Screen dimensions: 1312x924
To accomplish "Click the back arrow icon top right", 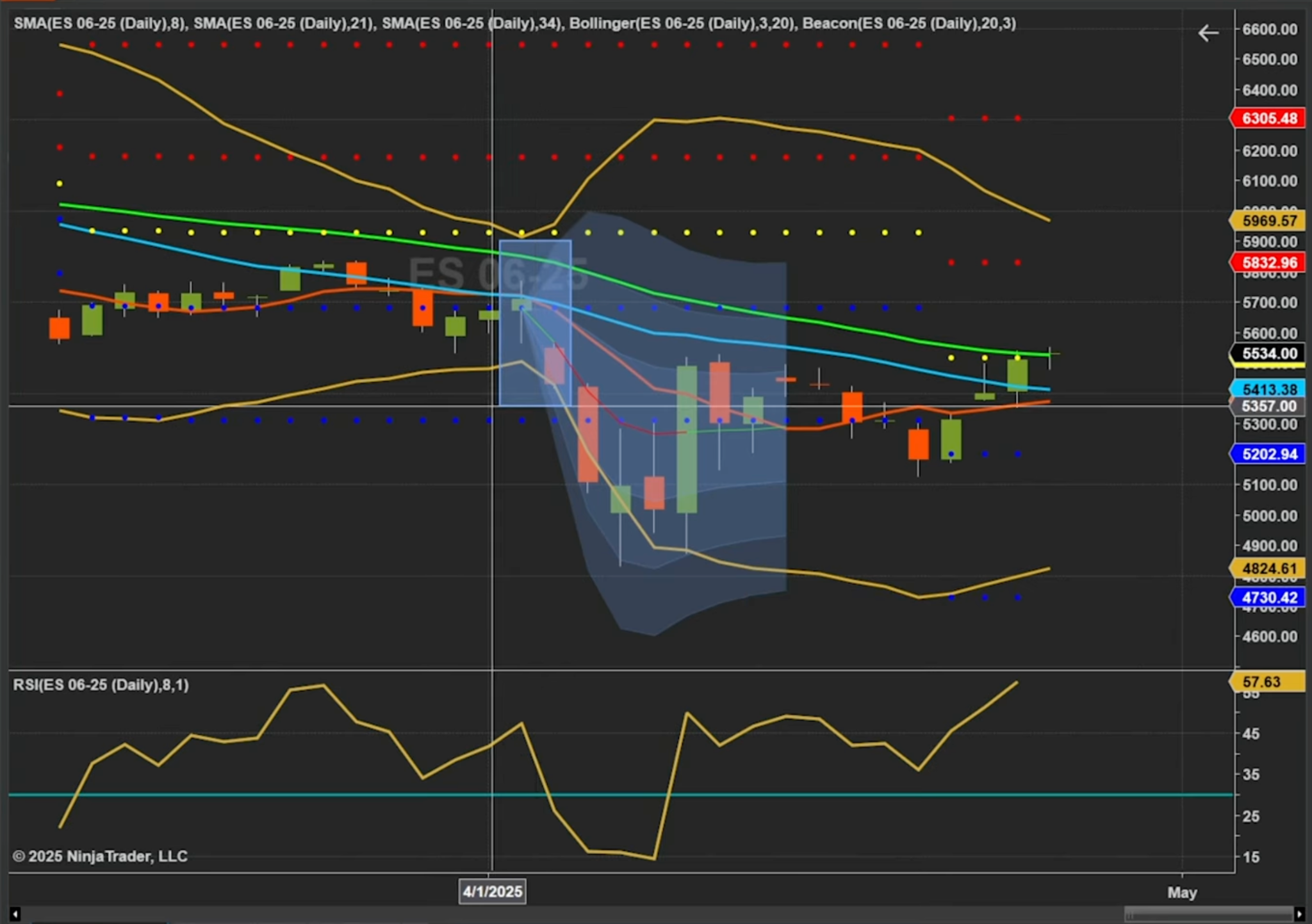I will coord(1208,33).
